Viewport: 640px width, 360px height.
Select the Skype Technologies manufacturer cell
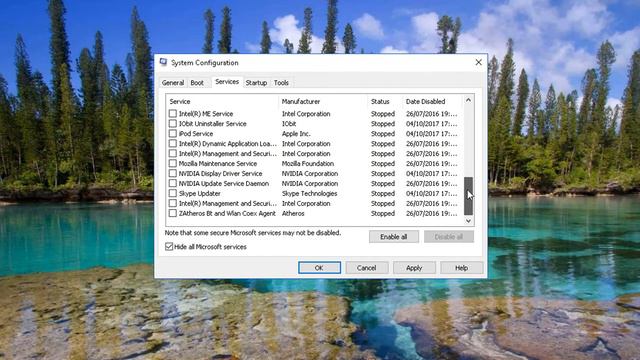click(x=309, y=193)
